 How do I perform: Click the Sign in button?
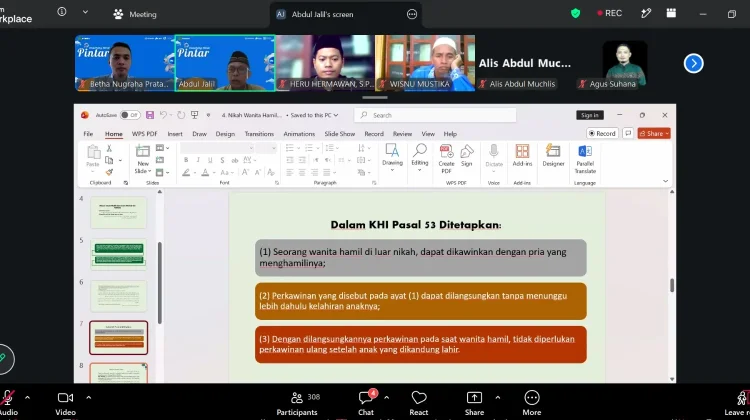(590, 115)
